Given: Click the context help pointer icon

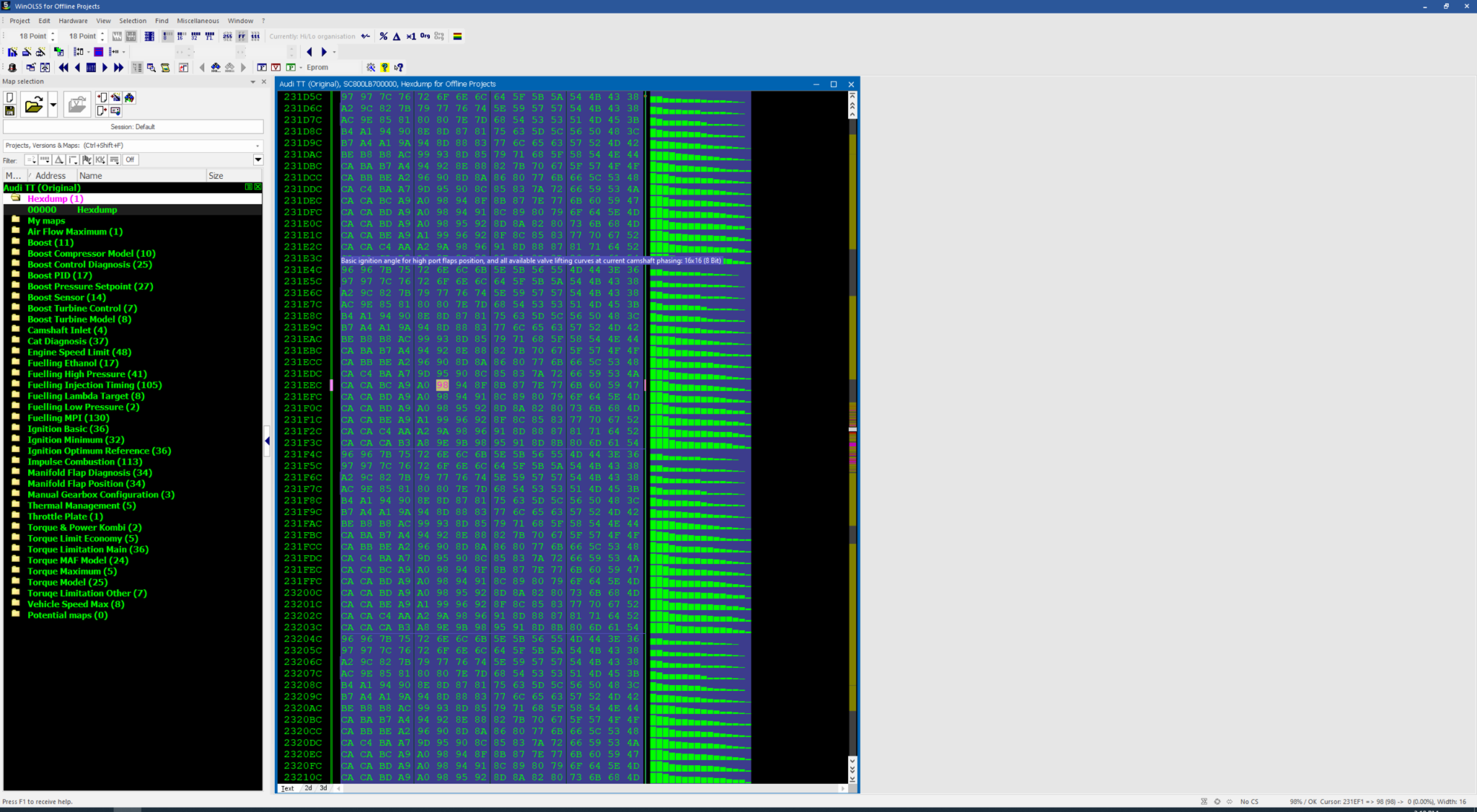Looking at the screenshot, I should pos(399,68).
